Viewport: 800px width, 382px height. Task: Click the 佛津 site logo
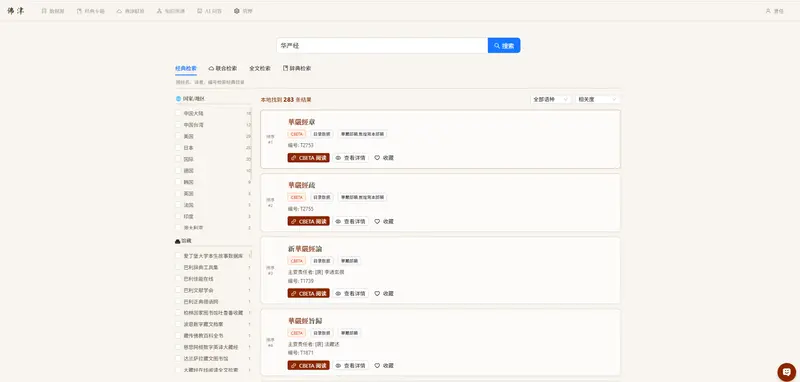click(x=16, y=11)
